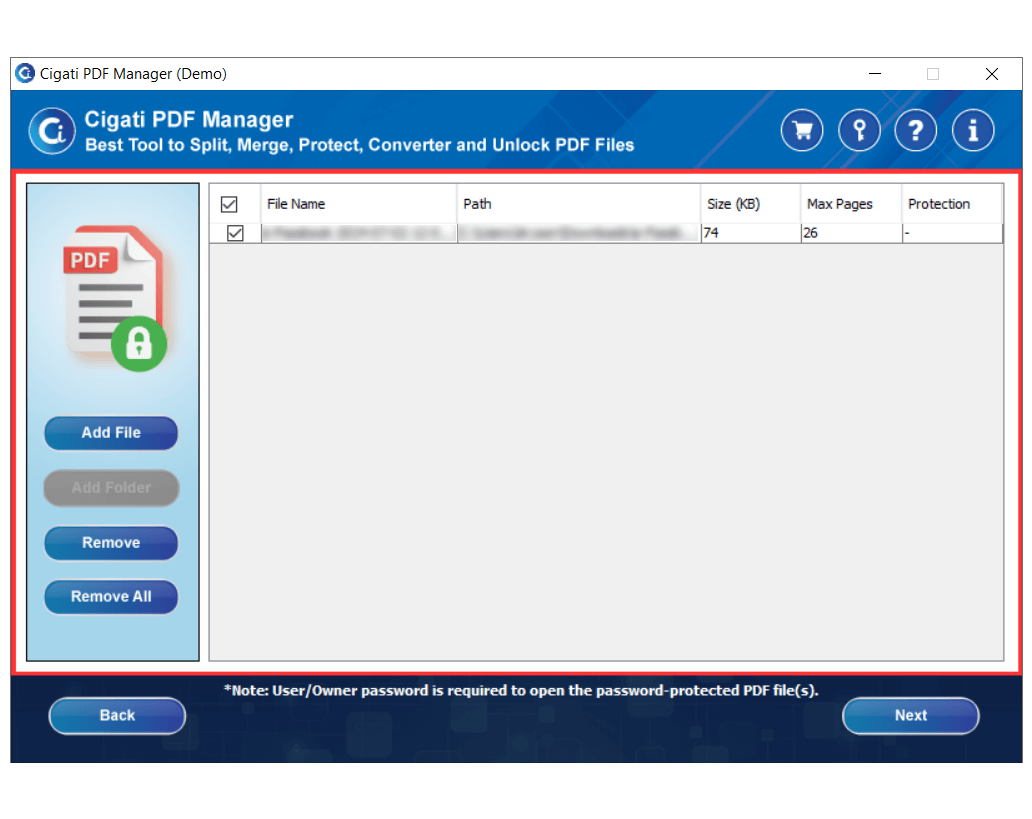Open the shopping cart purchase icon
This screenshot has width=1032, height=819.
pos(802,130)
